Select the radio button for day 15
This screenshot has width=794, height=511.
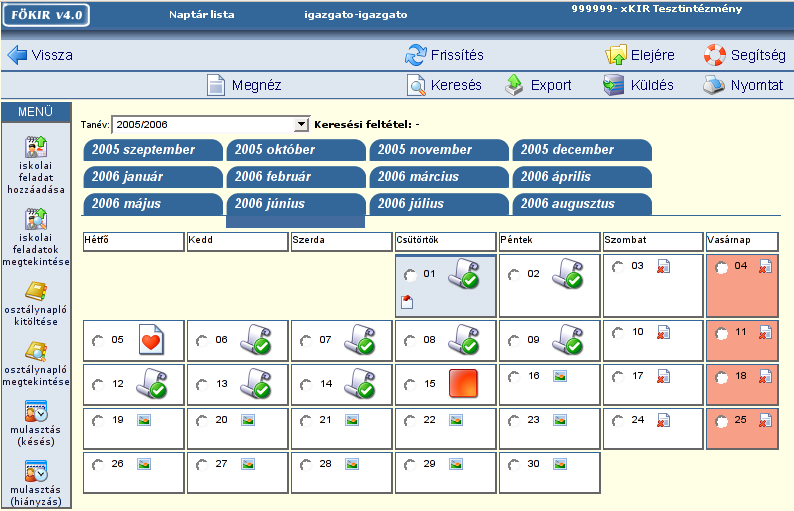tap(410, 384)
